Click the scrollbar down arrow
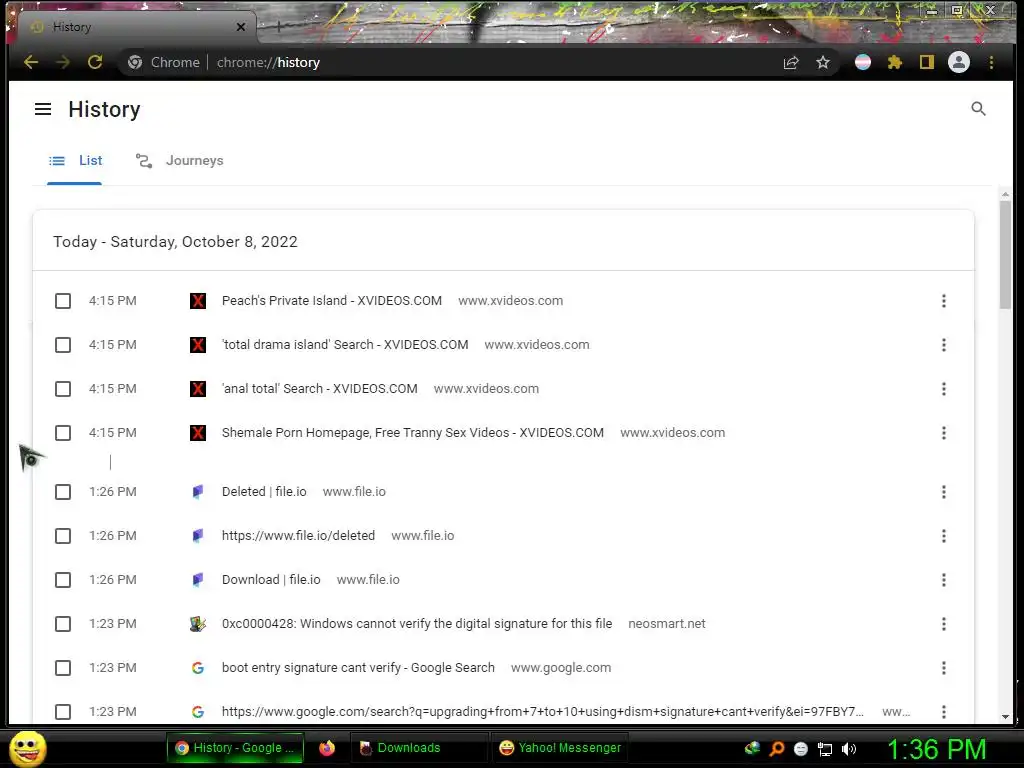1024x768 pixels. [x=1005, y=716]
